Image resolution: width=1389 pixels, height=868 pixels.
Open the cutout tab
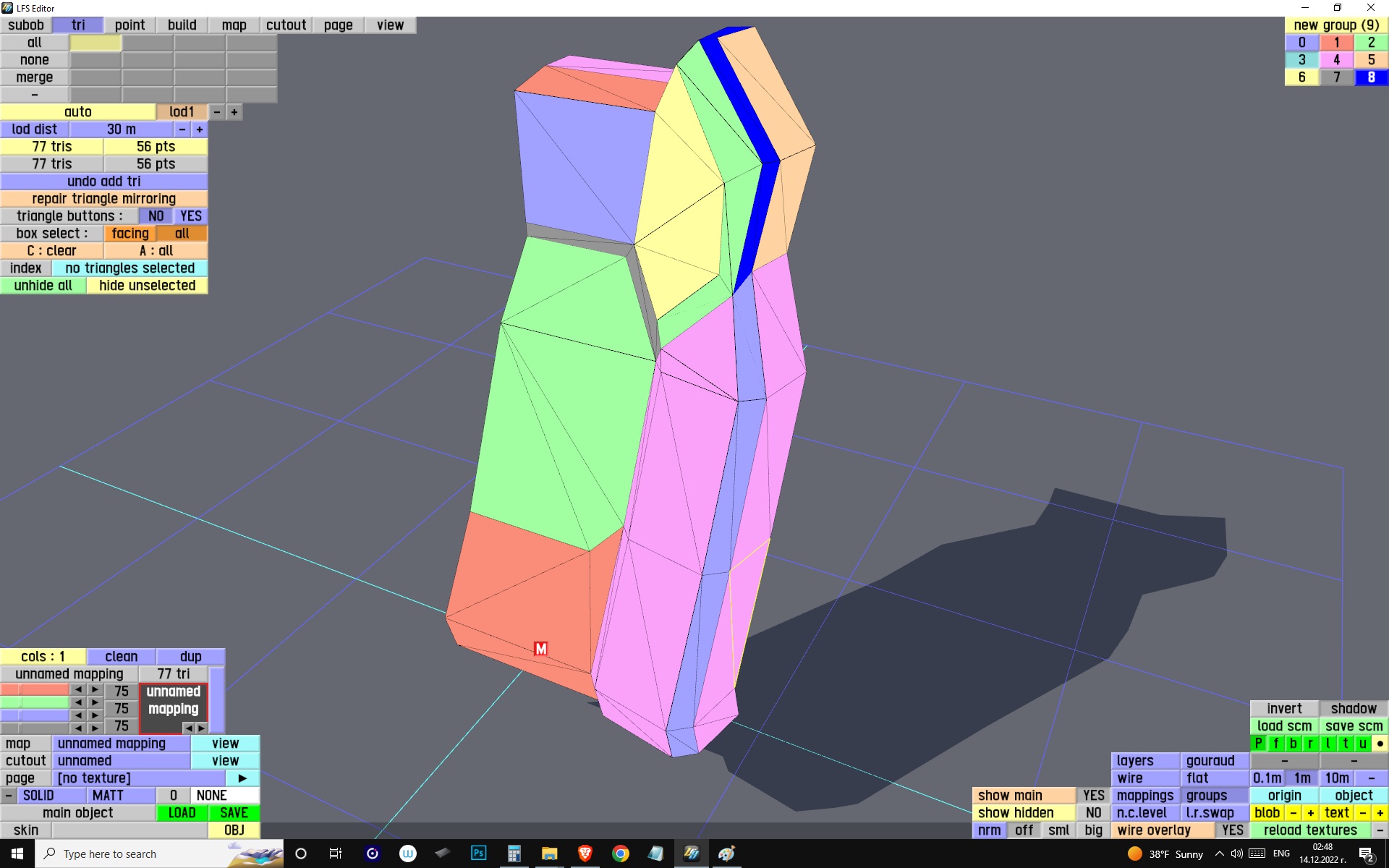[286, 25]
